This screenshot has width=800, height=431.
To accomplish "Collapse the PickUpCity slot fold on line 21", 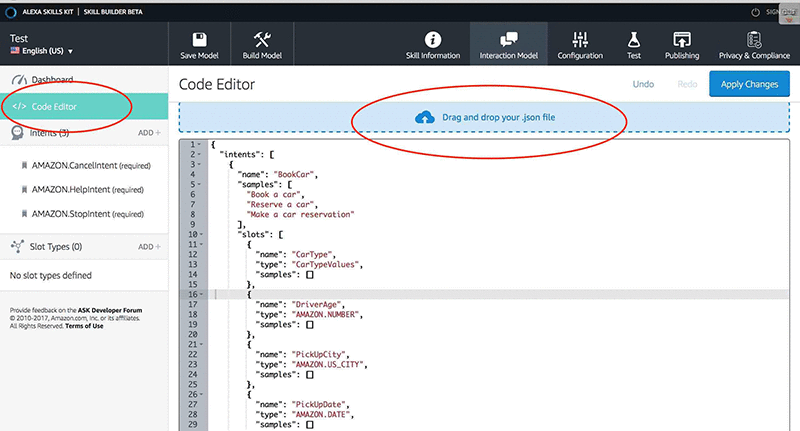I will (201, 344).
